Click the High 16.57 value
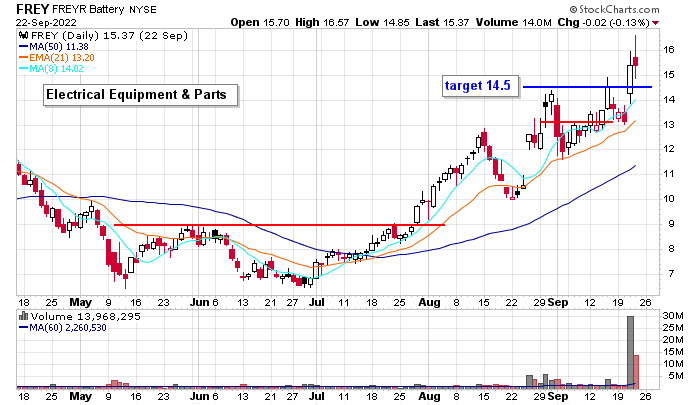Screen dimensions: 700x405 tap(322, 22)
